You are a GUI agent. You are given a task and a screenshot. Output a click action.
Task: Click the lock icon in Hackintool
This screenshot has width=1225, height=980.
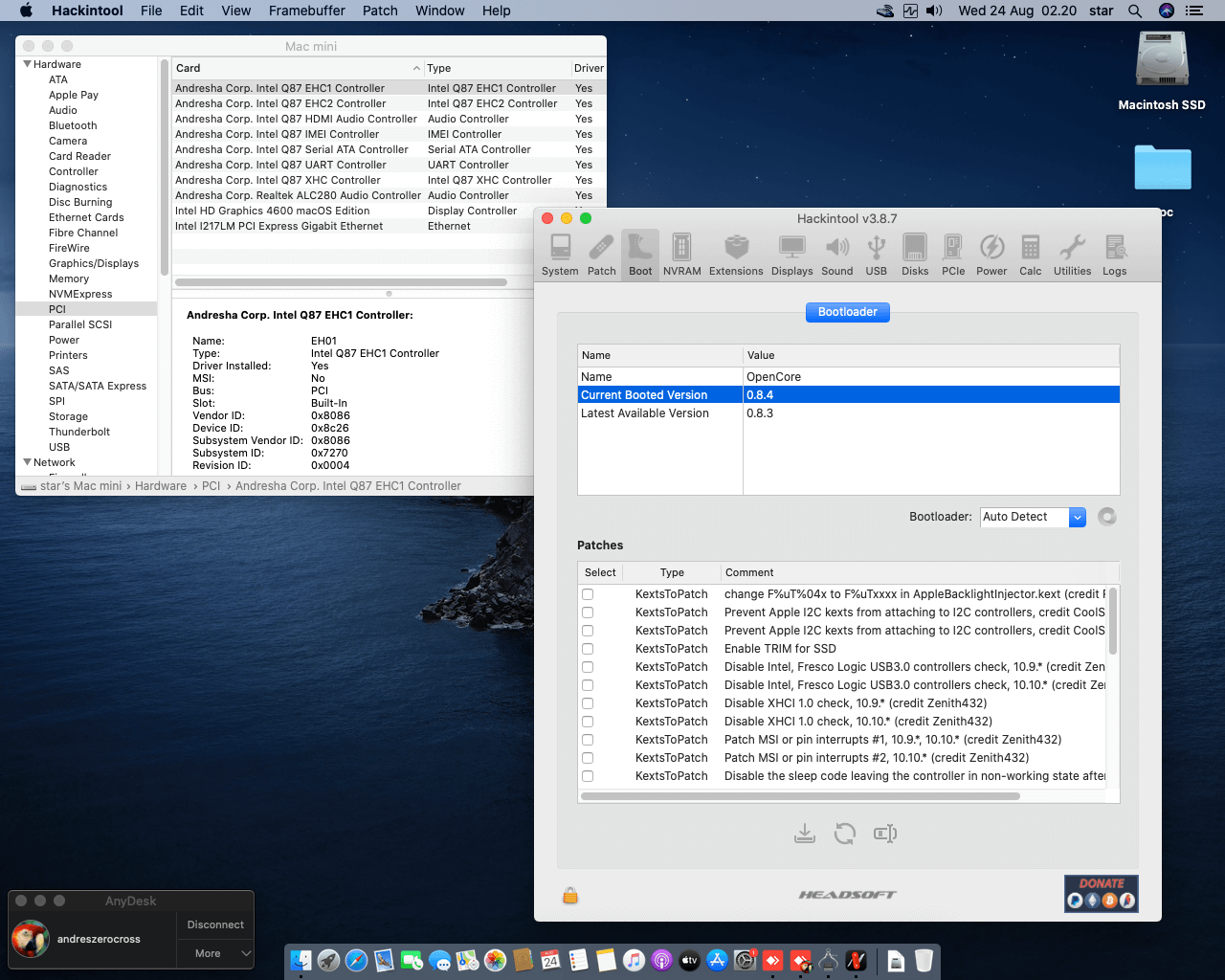[570, 896]
